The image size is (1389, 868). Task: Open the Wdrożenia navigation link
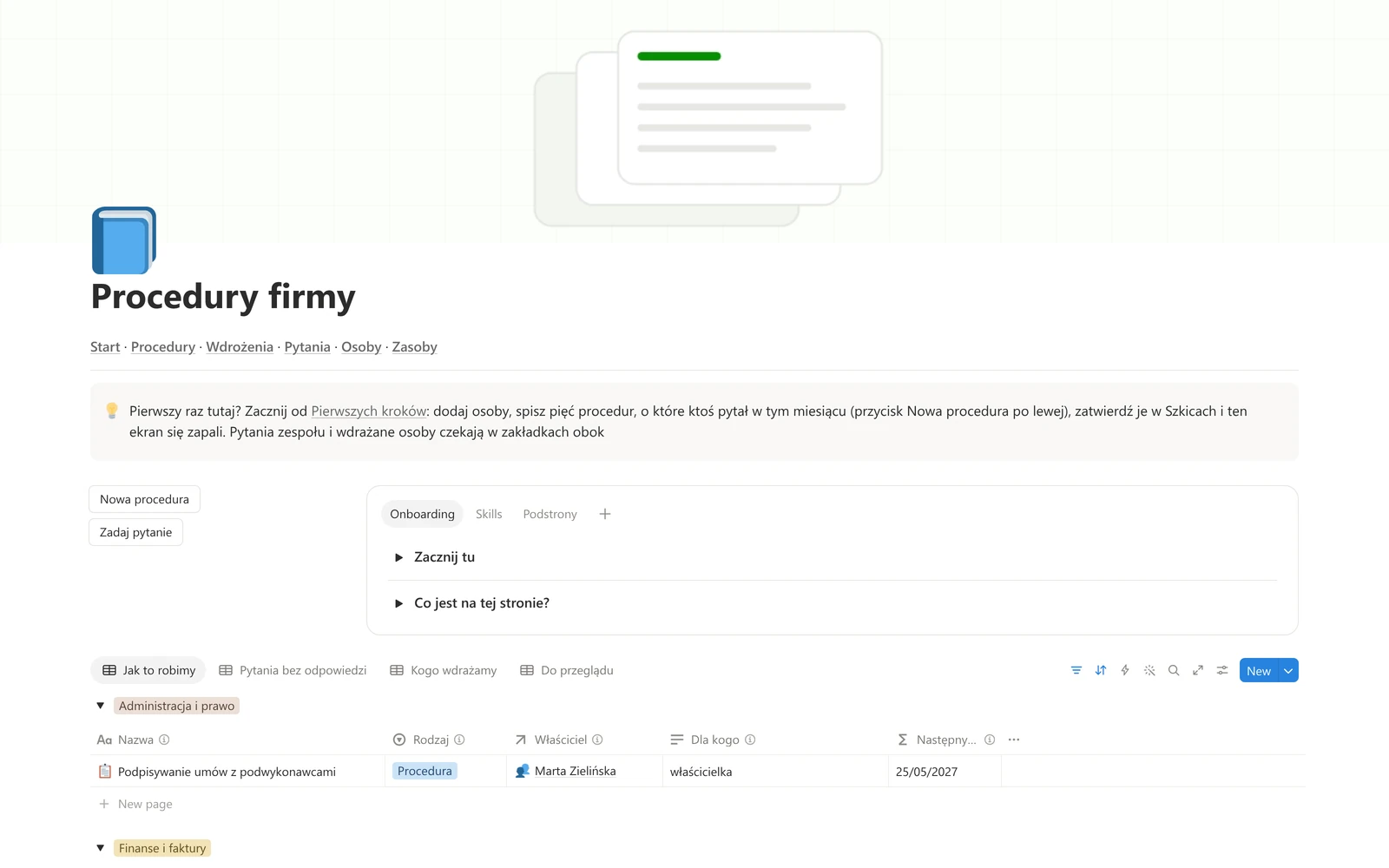240,347
